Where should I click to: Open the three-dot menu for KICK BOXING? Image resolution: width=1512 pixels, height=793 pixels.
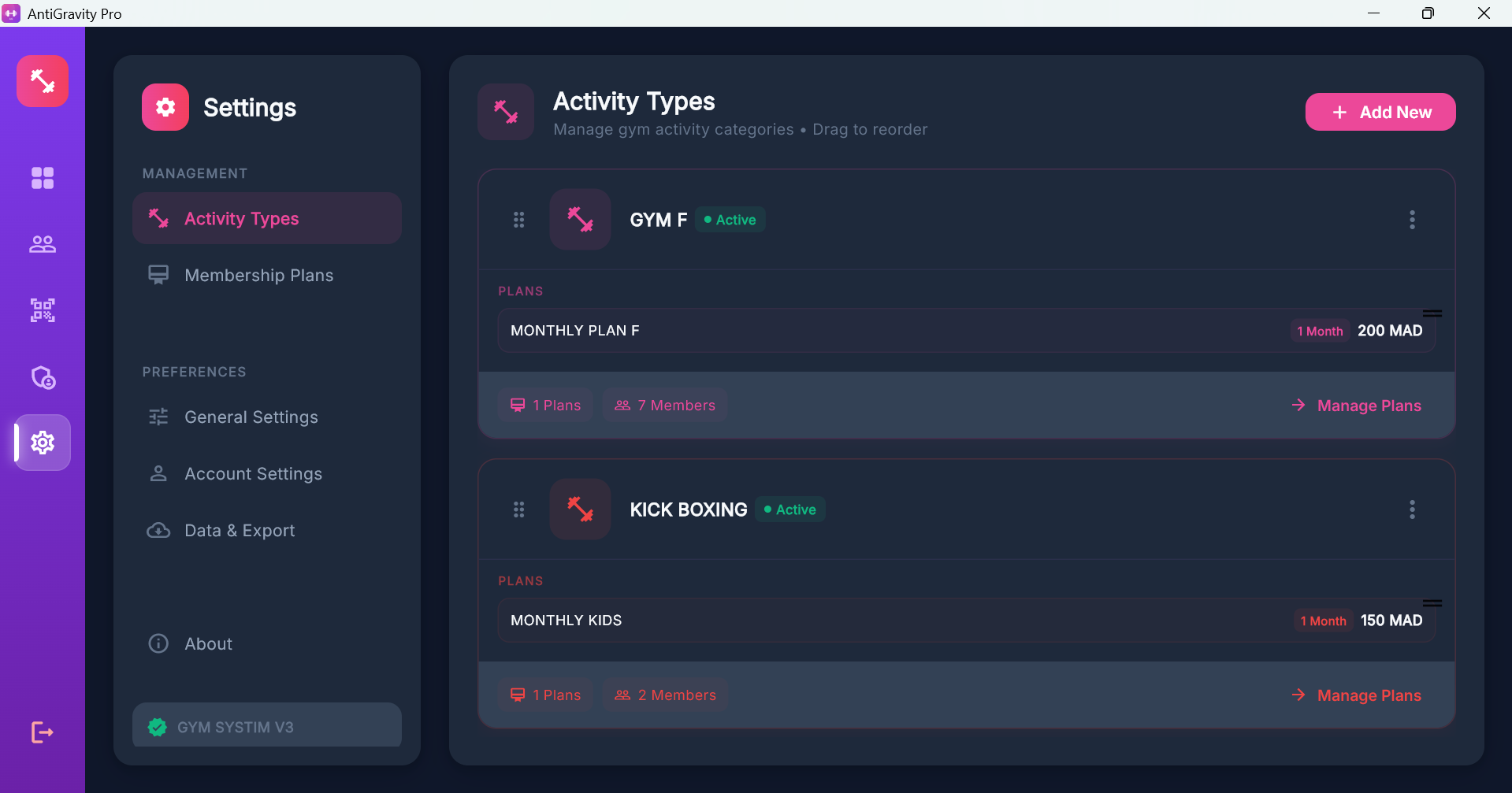(1412, 510)
